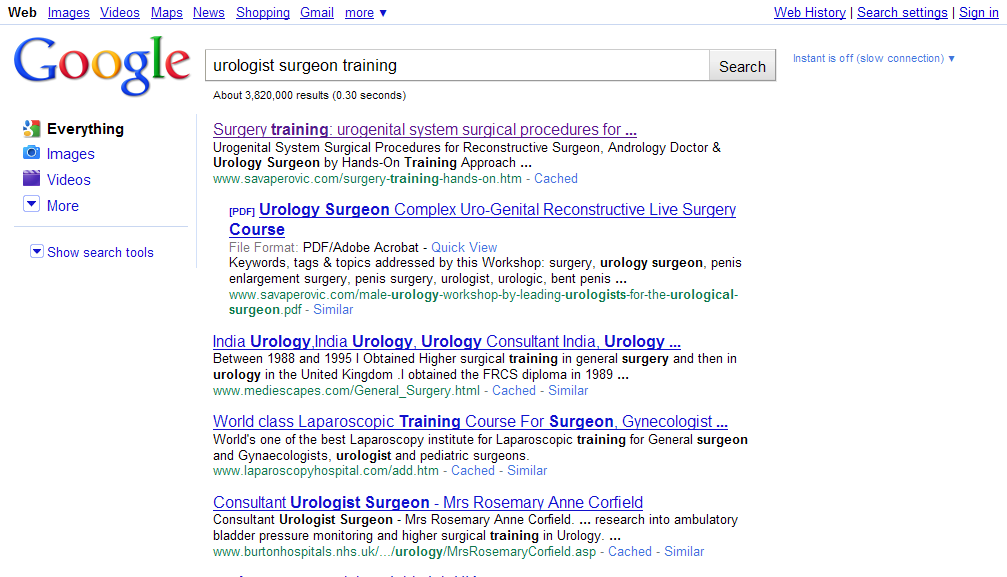Image resolution: width=1007 pixels, height=577 pixels.
Task: Open Cached version of savaperovic.com result
Action: tap(556, 178)
